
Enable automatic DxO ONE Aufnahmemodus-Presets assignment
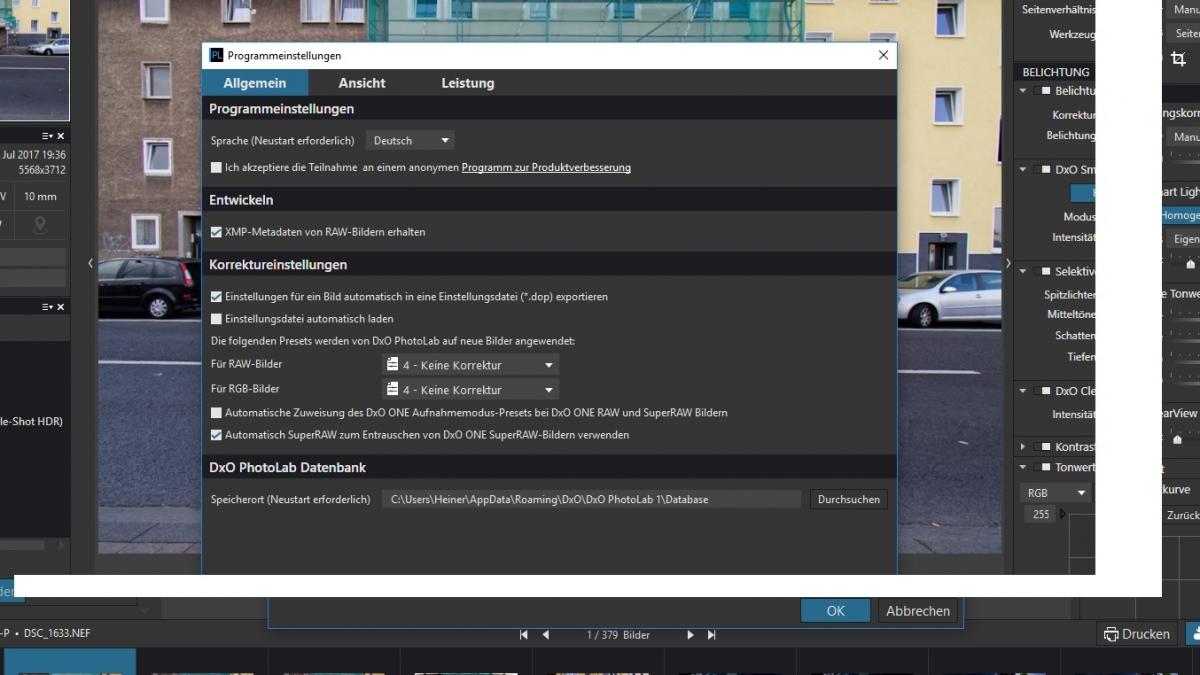(216, 413)
